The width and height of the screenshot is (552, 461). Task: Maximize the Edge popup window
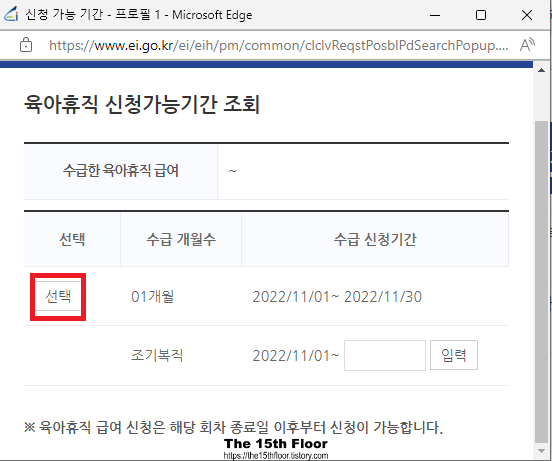481,15
